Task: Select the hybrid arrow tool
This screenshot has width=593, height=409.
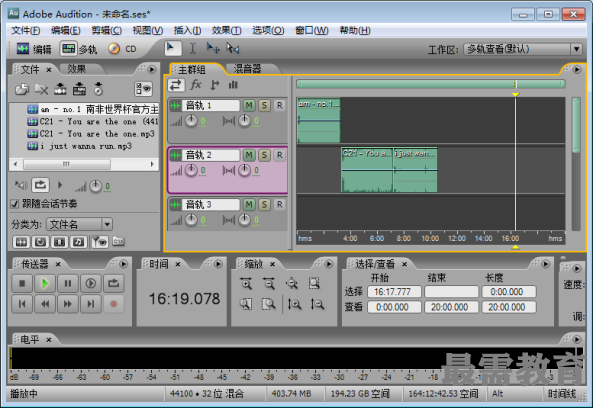Action: coord(173,48)
